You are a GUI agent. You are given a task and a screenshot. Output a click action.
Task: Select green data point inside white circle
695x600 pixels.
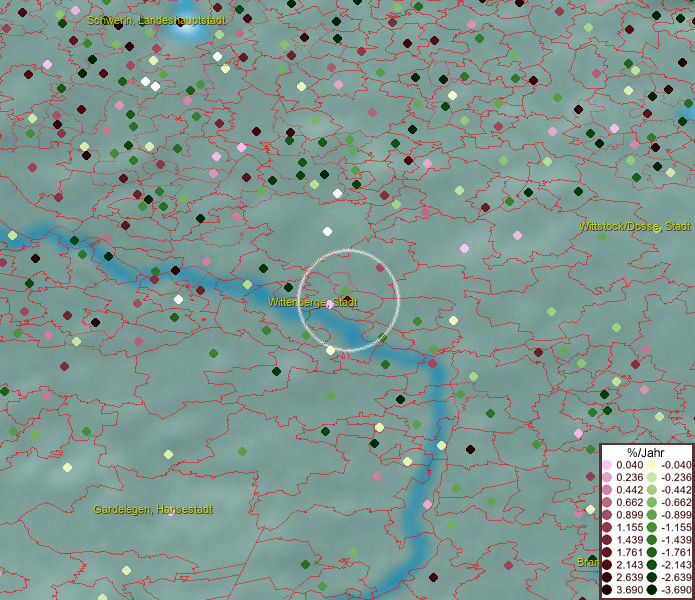(x=346, y=292)
